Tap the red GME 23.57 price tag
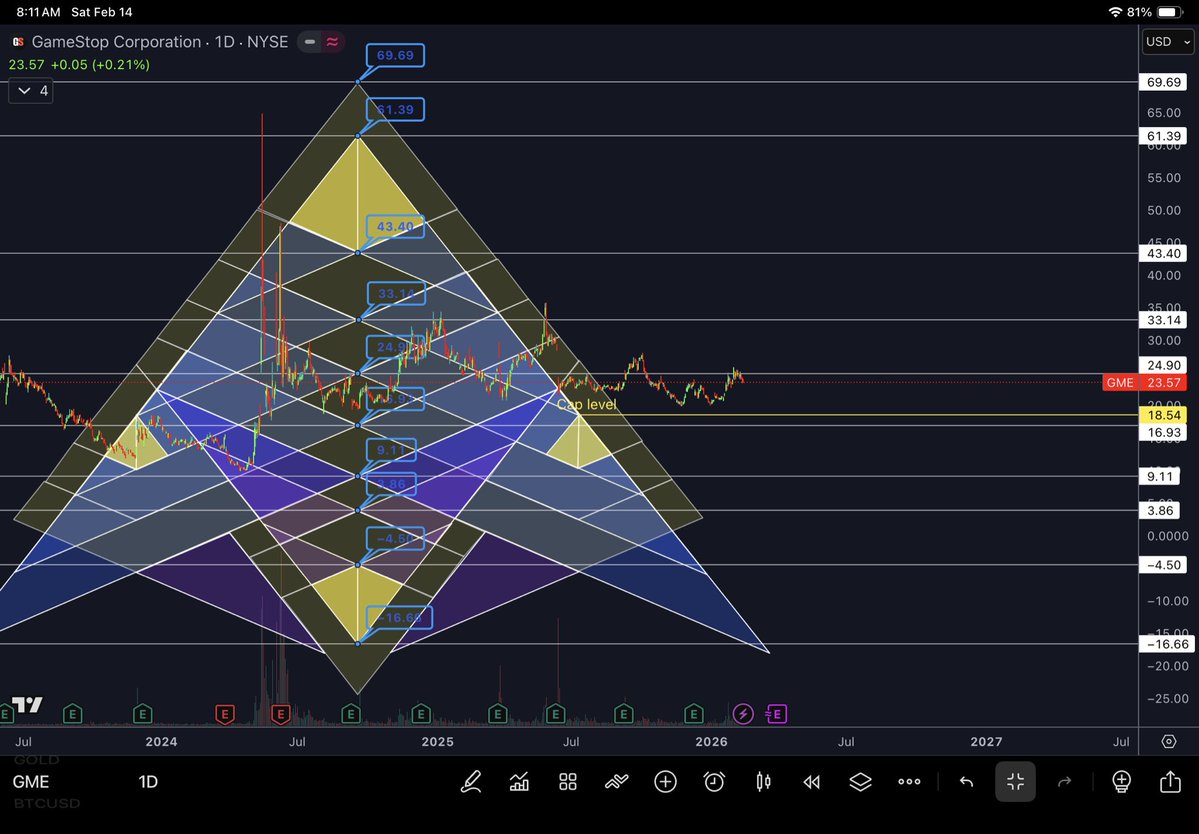 click(x=1145, y=382)
